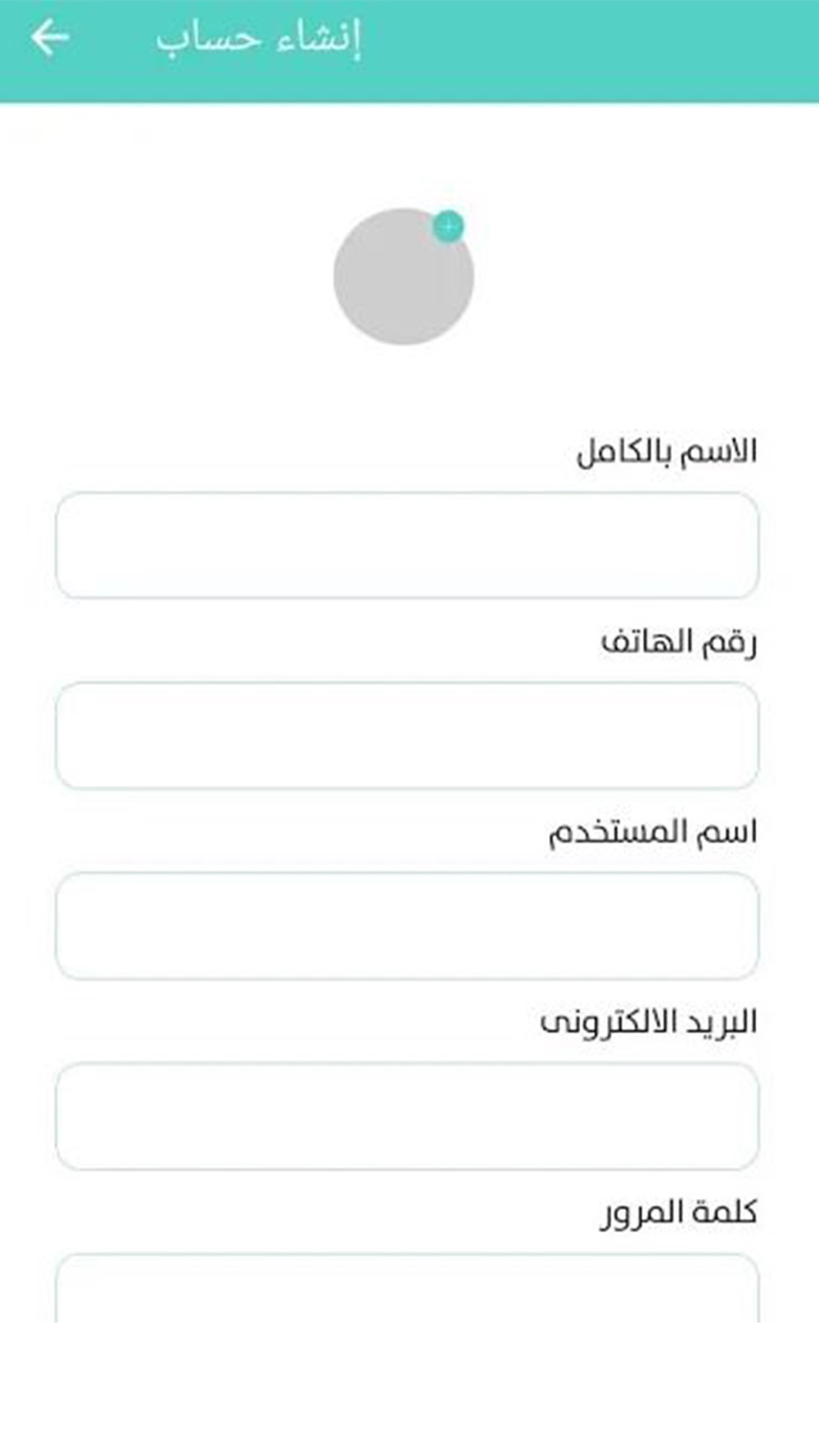The width and height of the screenshot is (819, 1456).
Task: Focus the الاسم بالكامل input box
Action: click(x=407, y=545)
